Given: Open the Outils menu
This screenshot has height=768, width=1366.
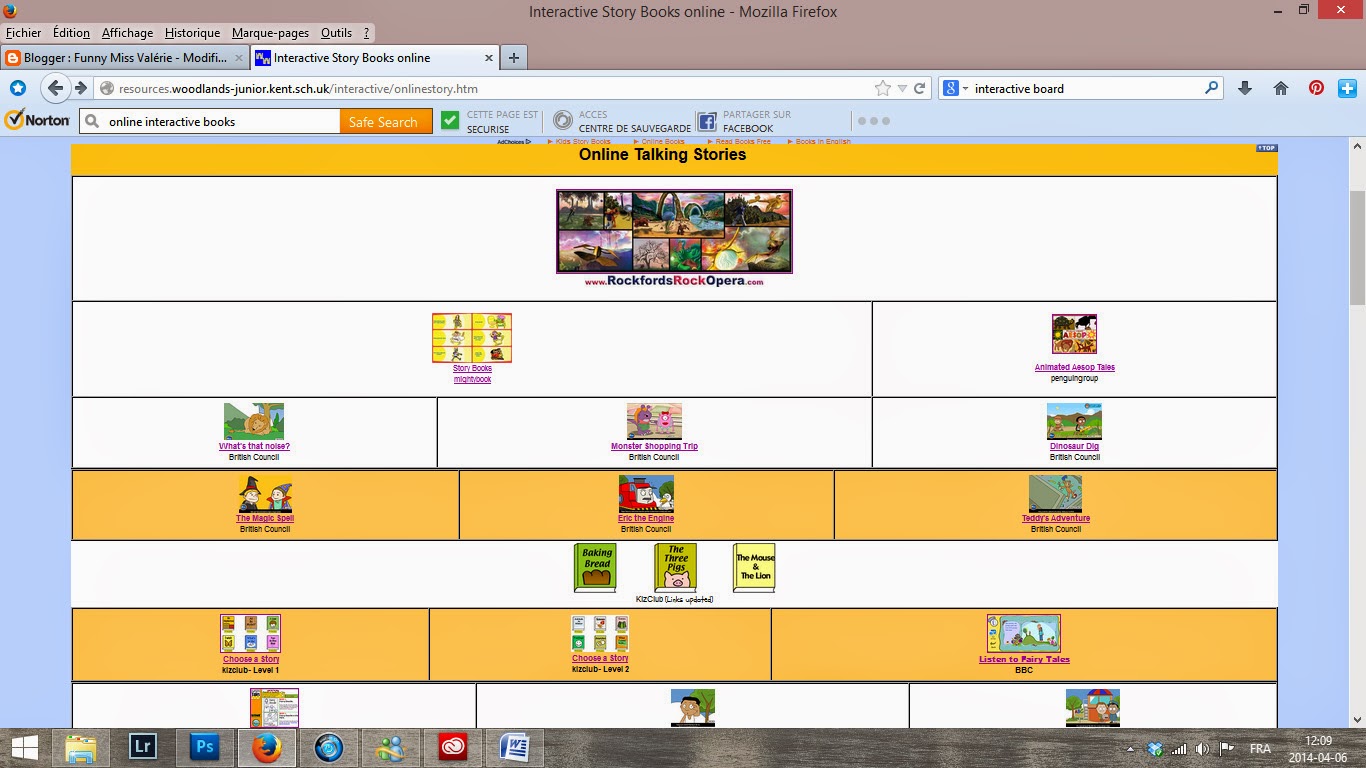Looking at the screenshot, I should [336, 33].
